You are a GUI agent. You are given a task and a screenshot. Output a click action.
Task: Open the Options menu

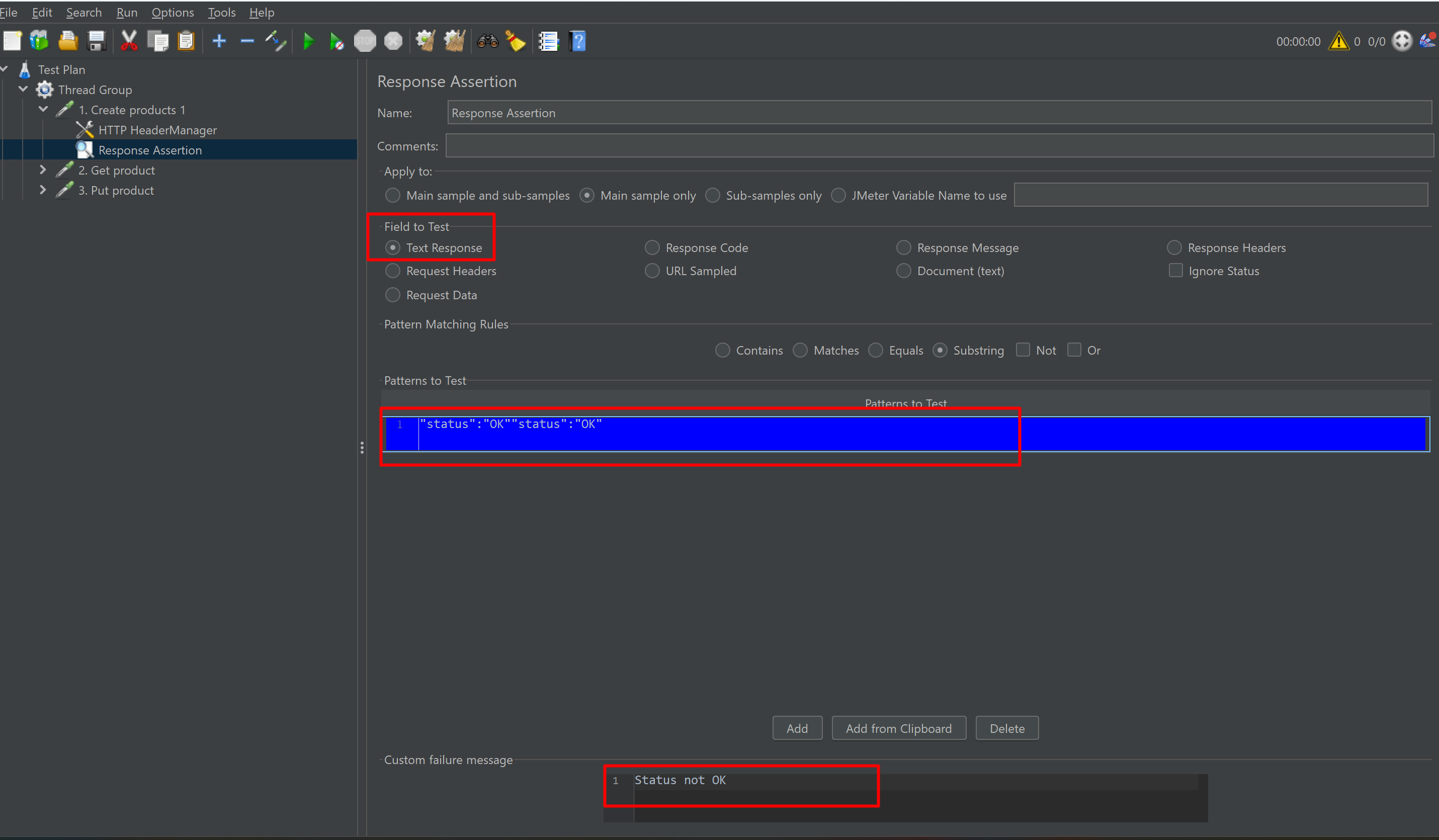point(173,13)
